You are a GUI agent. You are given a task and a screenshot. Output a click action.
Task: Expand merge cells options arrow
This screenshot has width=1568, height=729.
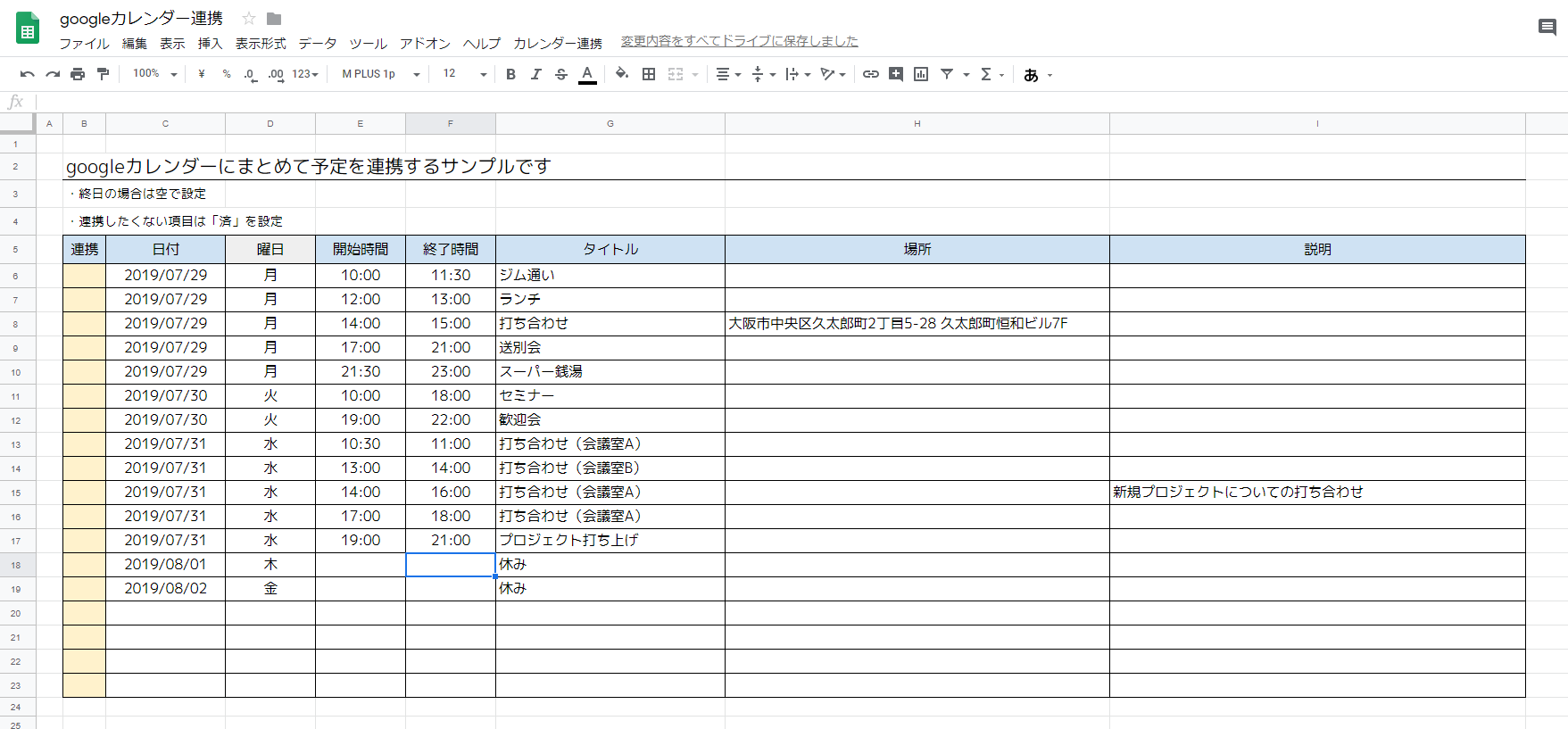click(695, 75)
